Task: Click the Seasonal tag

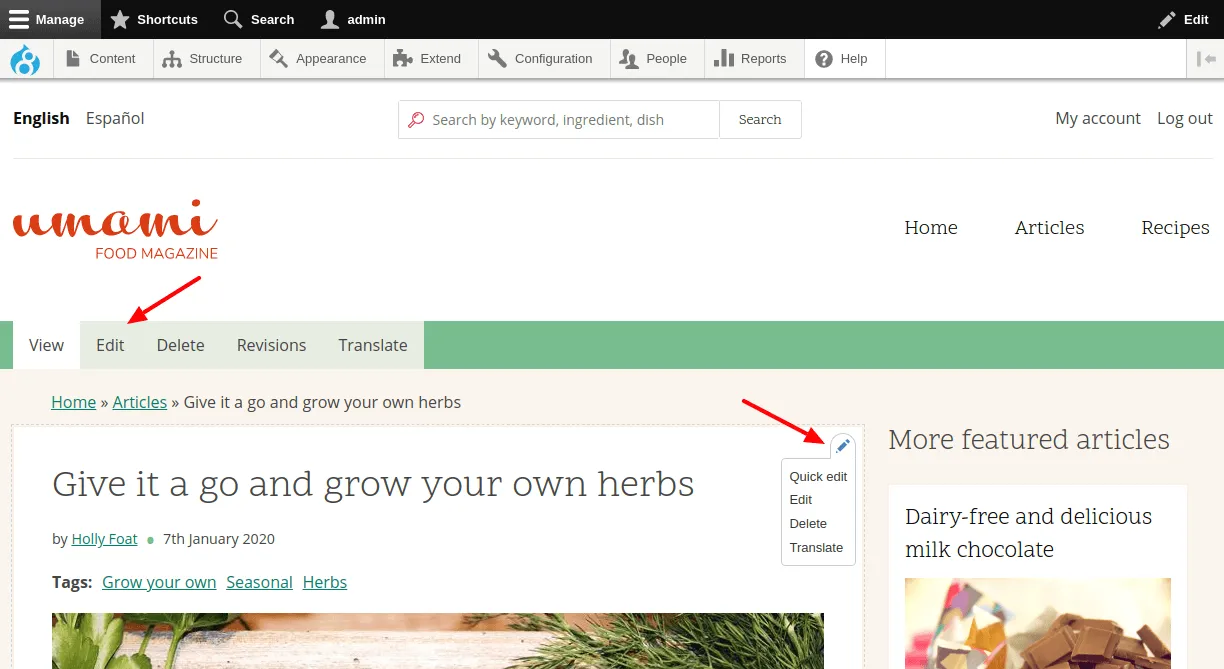Action: point(259,582)
